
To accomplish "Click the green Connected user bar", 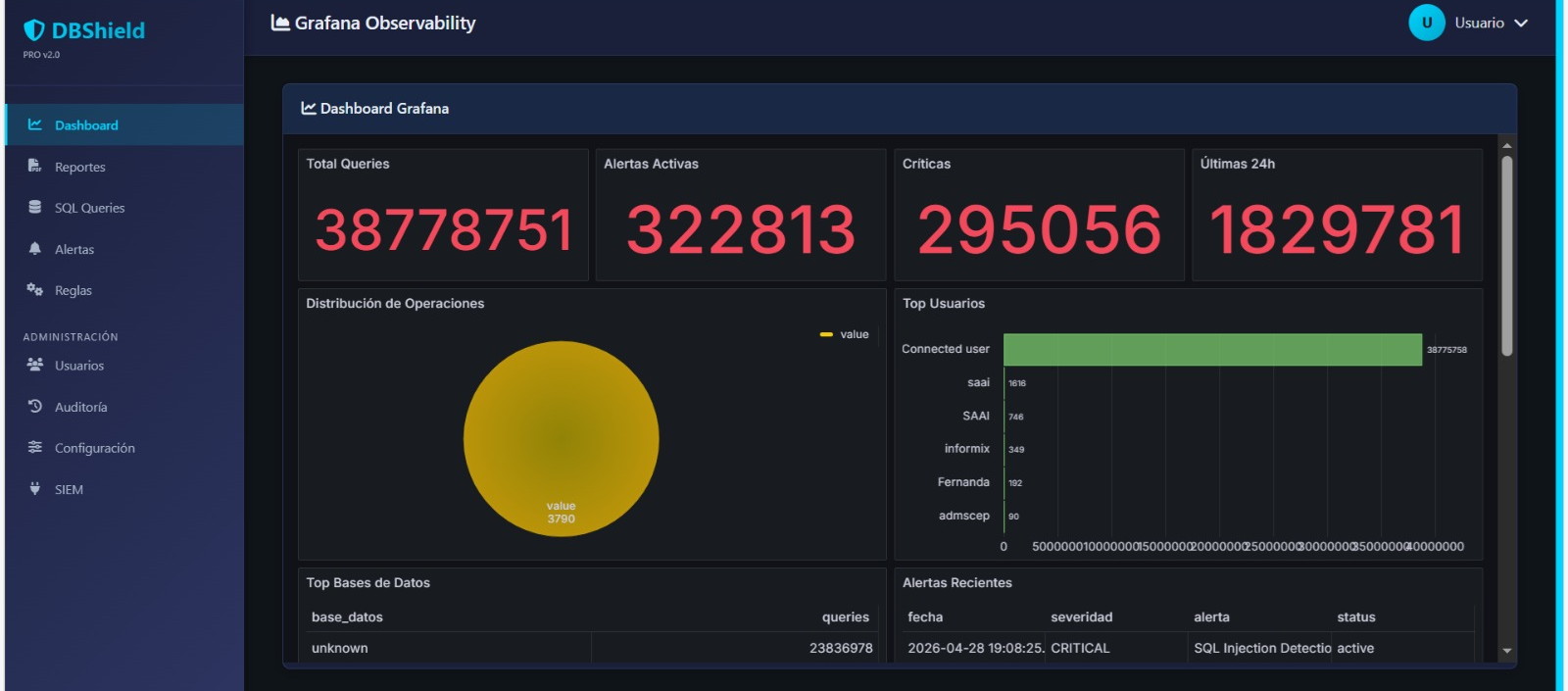I will 1212,349.
